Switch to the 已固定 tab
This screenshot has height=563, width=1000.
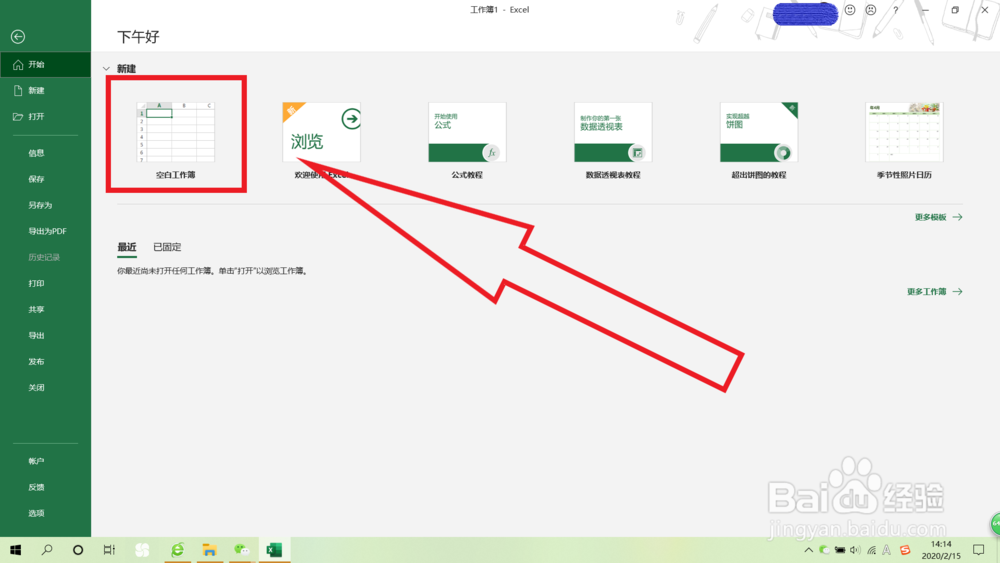pyautogui.click(x=167, y=247)
